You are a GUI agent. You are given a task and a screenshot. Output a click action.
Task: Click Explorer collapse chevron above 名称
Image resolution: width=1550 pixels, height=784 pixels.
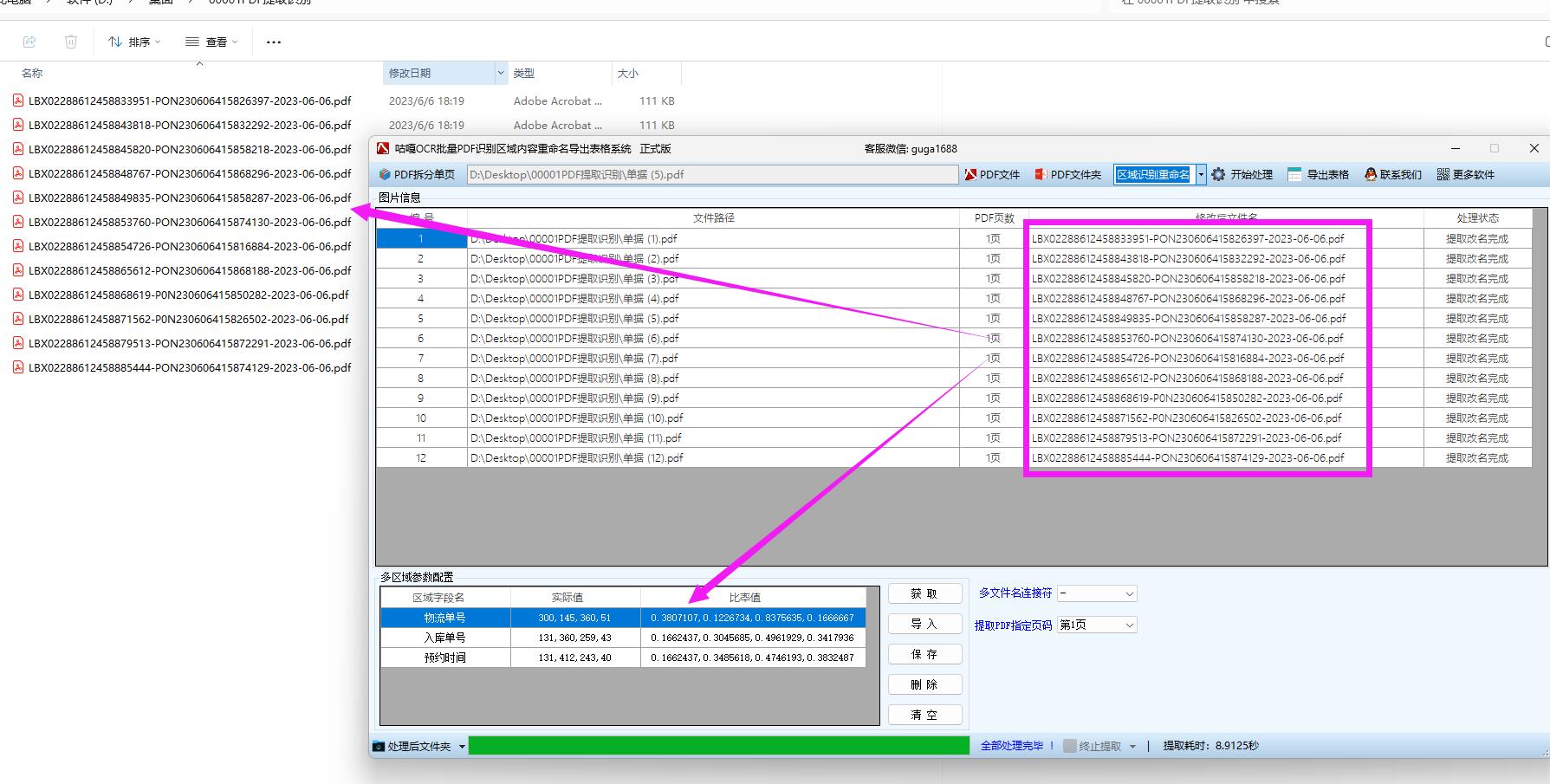200,63
